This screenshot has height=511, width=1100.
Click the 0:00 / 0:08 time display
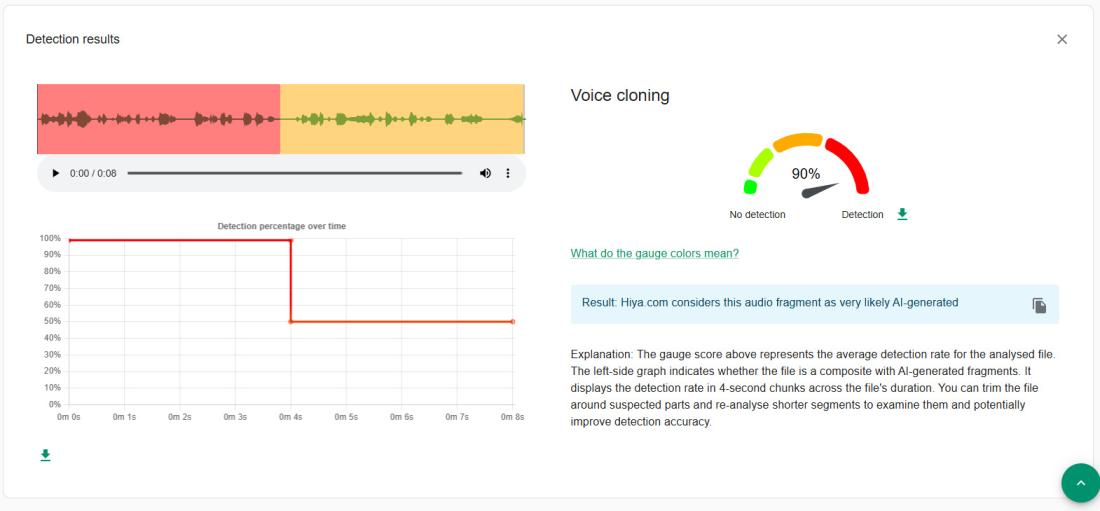[x=93, y=173]
